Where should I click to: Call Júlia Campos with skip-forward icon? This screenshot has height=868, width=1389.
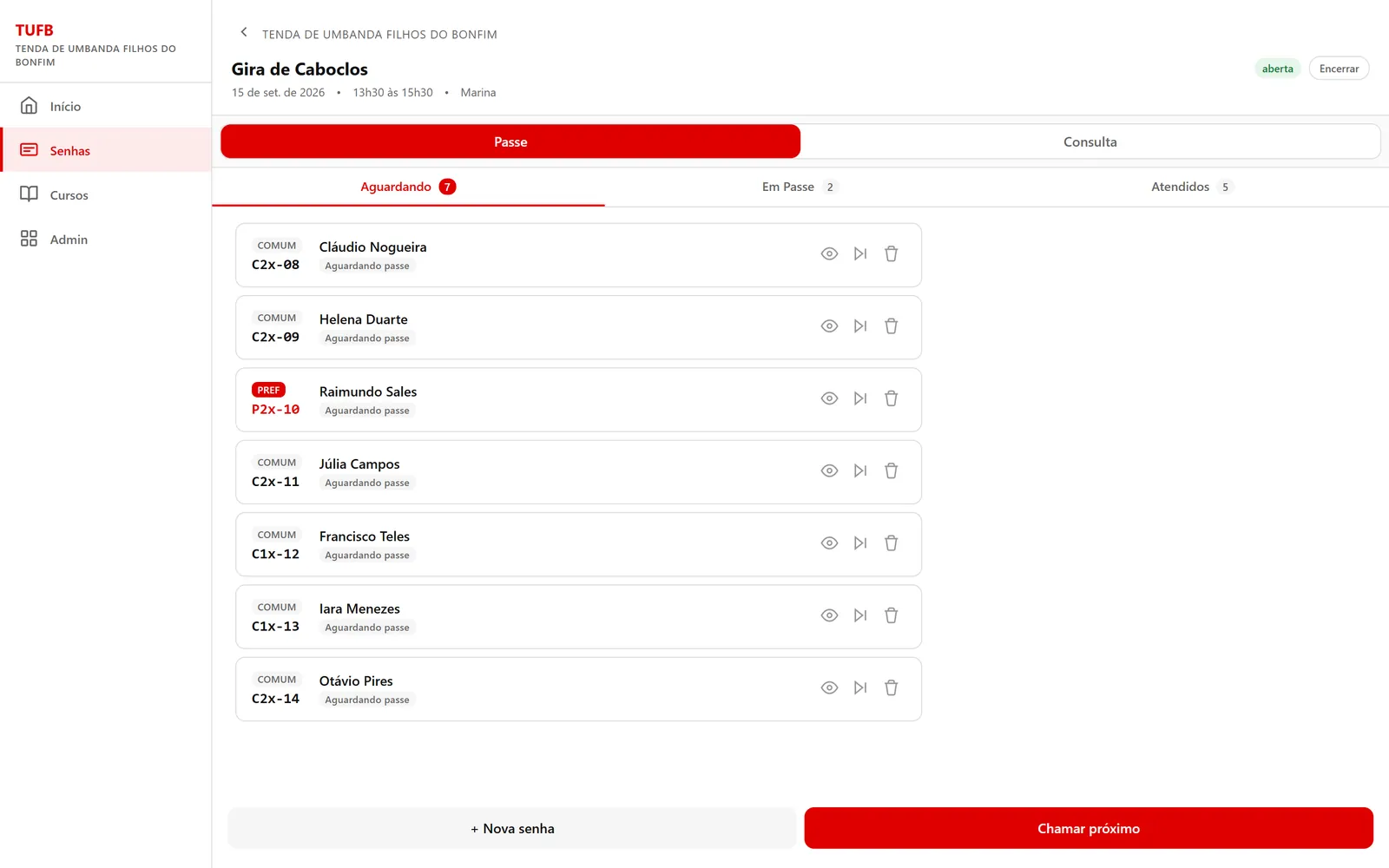click(x=860, y=471)
